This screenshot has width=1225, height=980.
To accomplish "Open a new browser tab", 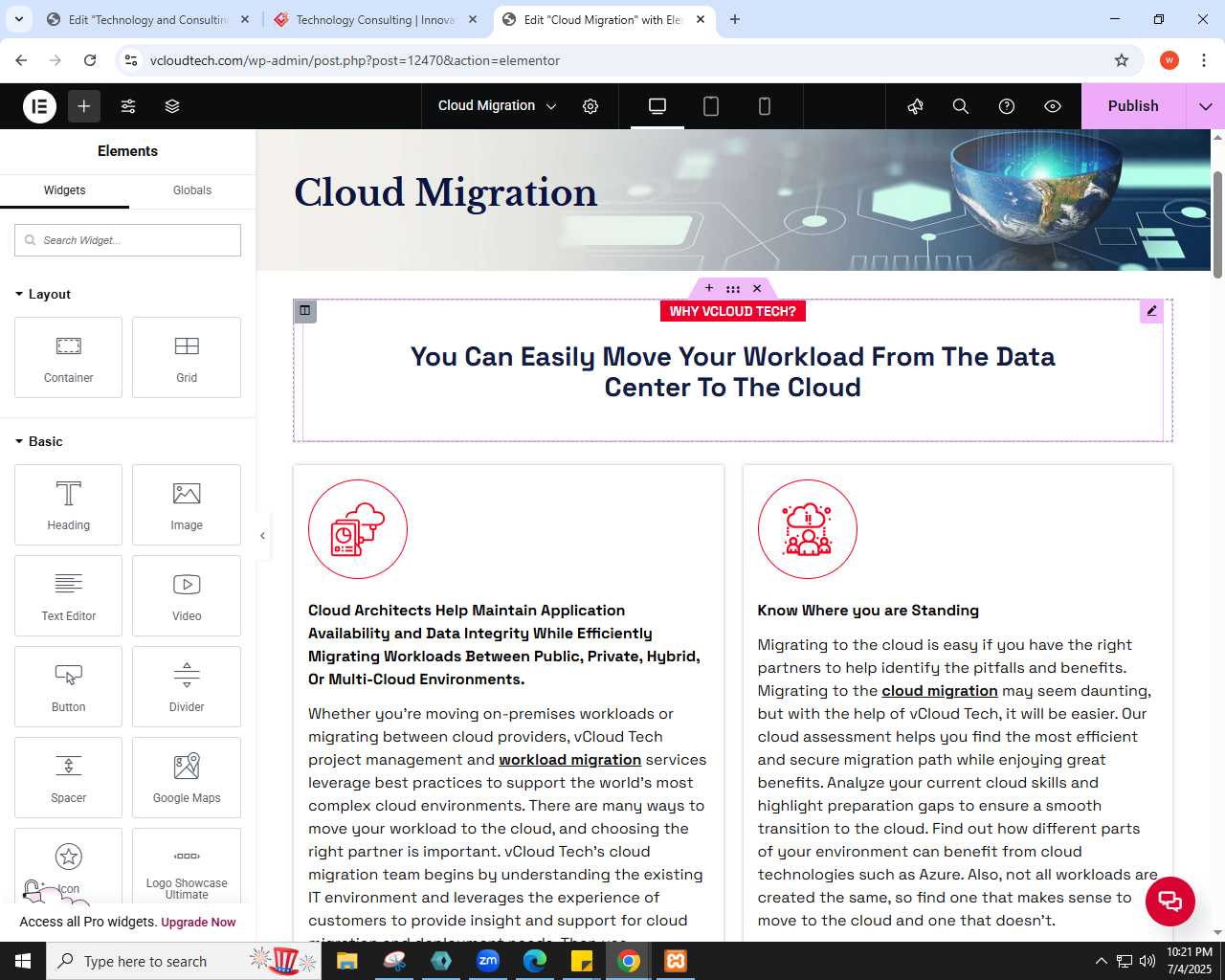I will coord(735,19).
